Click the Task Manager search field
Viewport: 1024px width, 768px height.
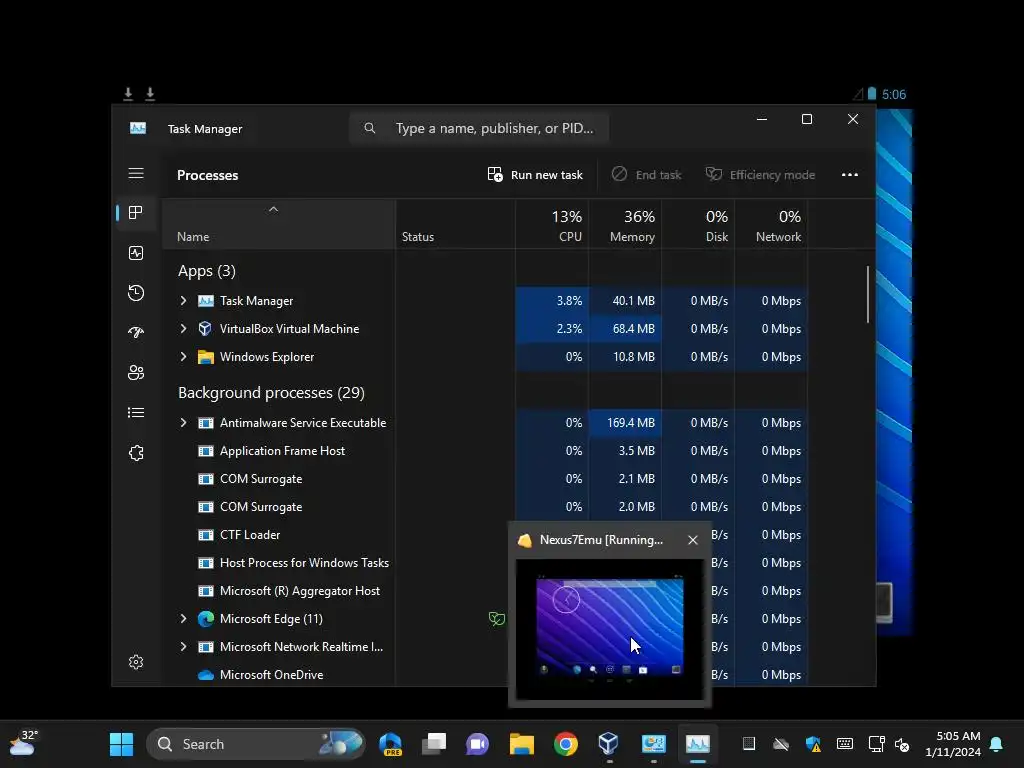(479, 128)
